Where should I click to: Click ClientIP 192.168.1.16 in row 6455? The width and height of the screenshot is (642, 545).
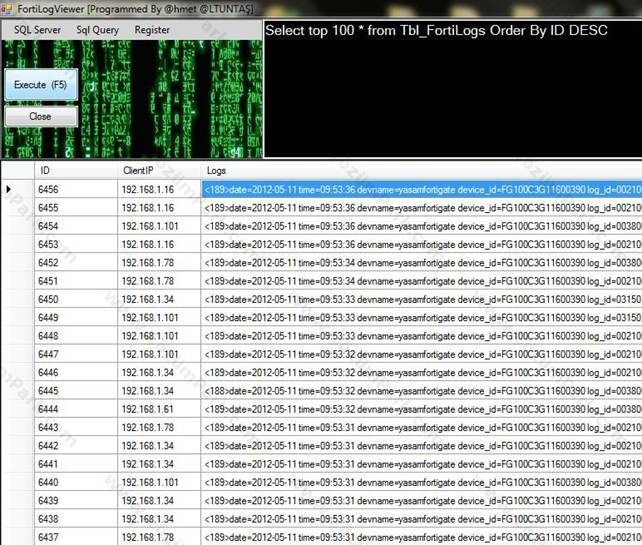pyautogui.click(x=159, y=208)
